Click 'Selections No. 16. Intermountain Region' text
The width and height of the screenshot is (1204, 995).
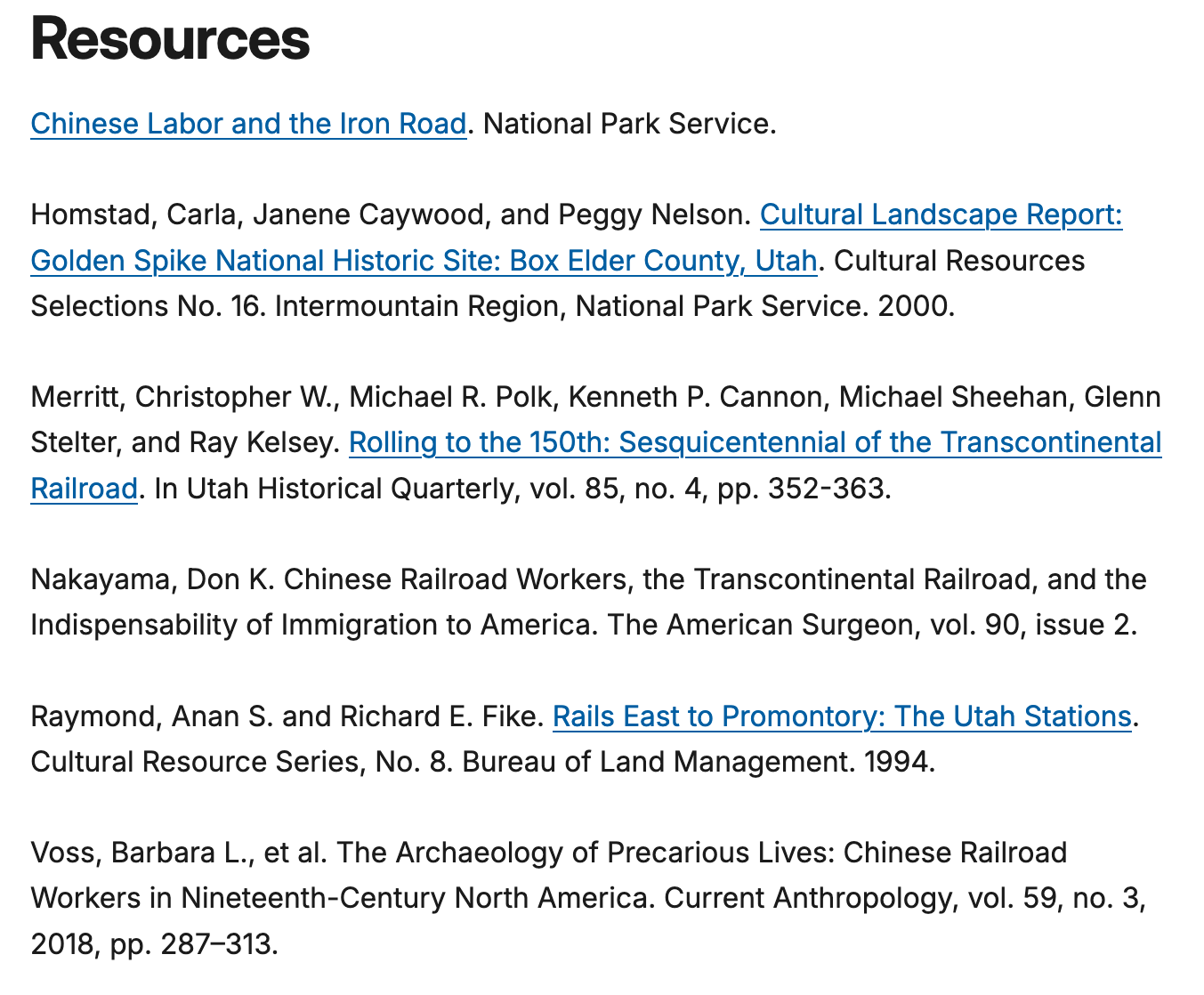pos(296,307)
